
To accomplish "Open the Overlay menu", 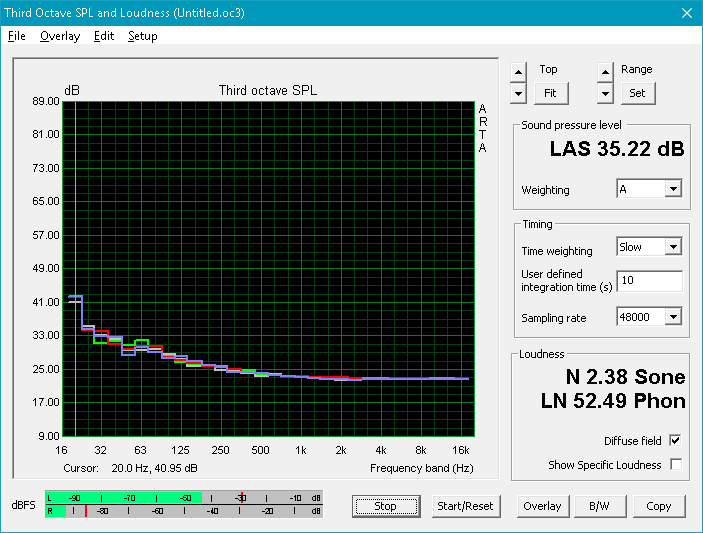I will 60,36.
